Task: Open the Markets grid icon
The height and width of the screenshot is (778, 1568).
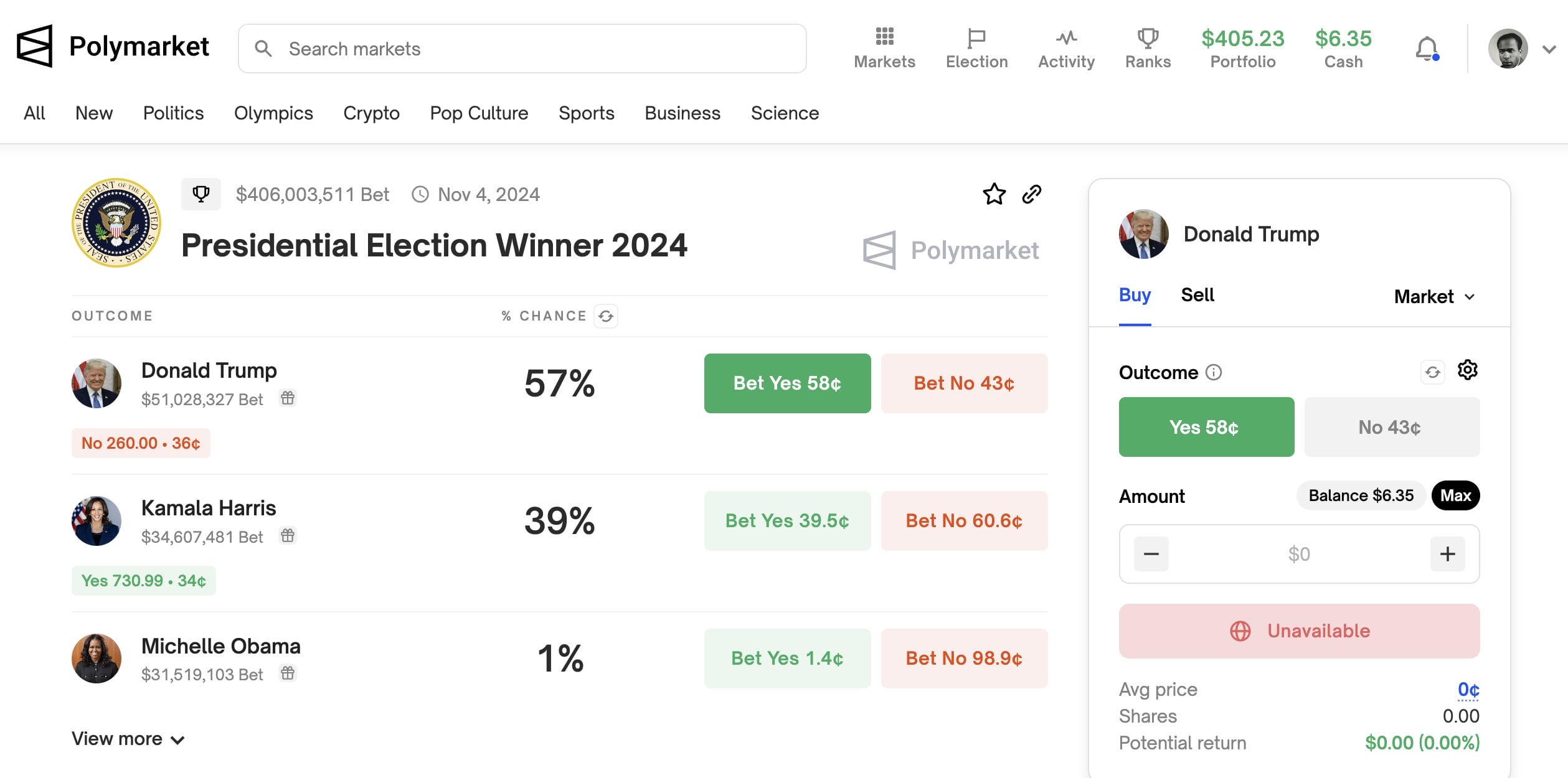Action: point(884,37)
